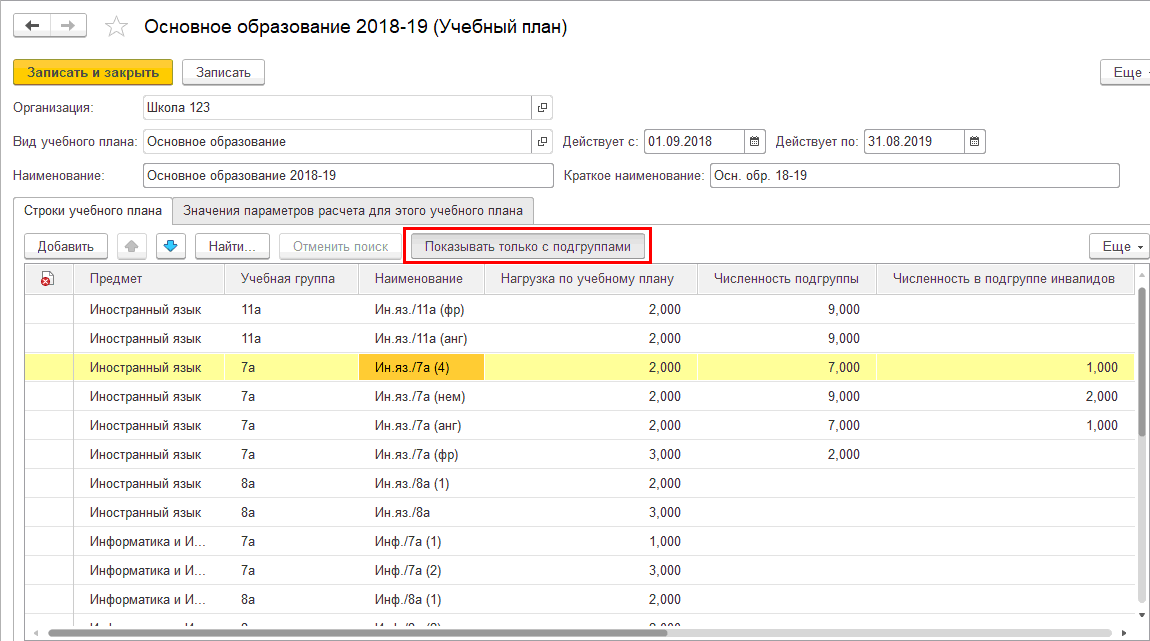Select the highlighted cell Ин.яз./7а (4)
The height and width of the screenshot is (641, 1150).
click(x=421, y=367)
